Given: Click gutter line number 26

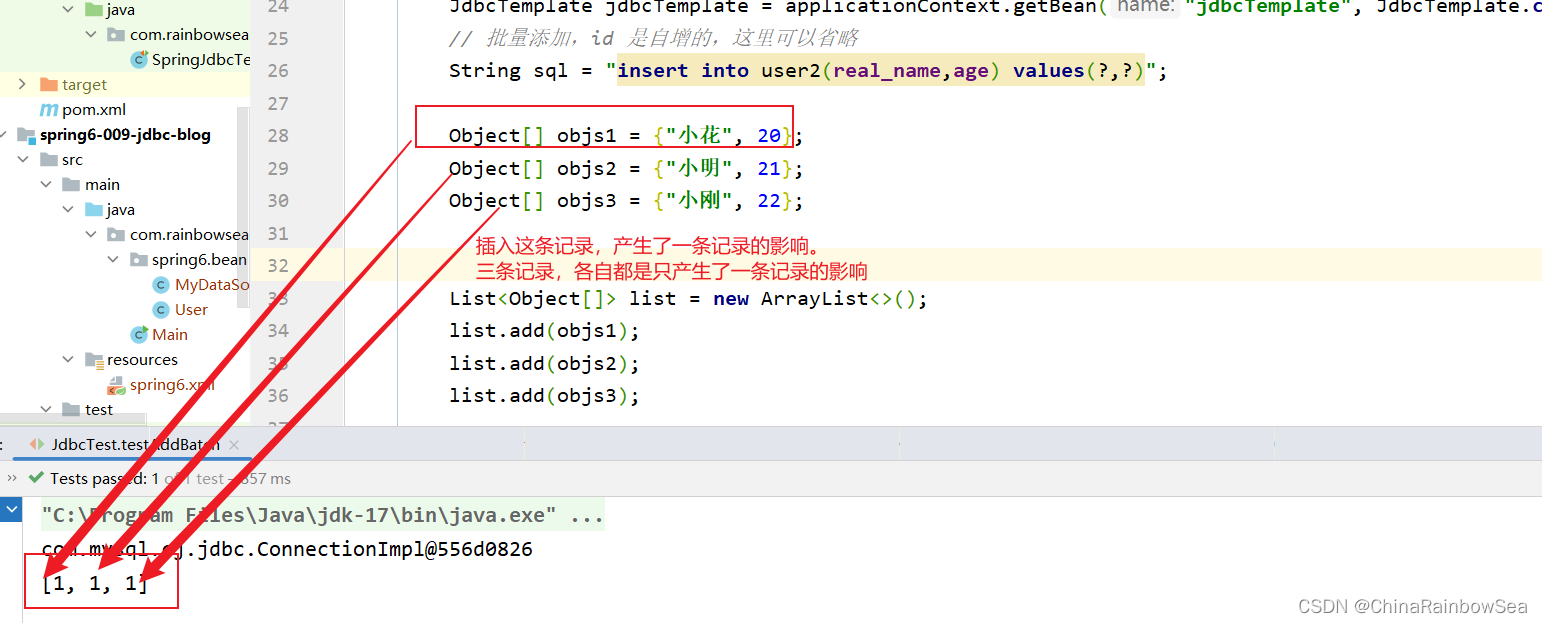Looking at the screenshot, I should pos(278,71).
